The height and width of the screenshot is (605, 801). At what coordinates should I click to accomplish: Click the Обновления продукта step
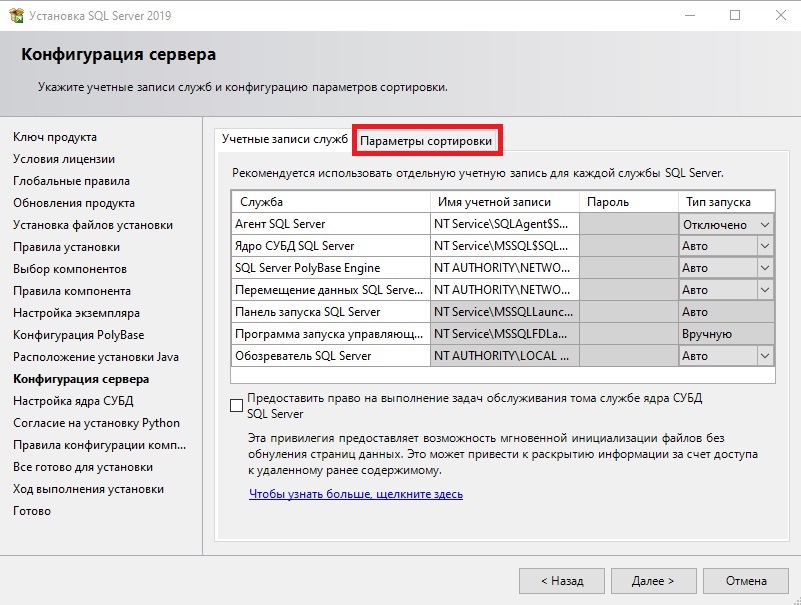point(74,203)
